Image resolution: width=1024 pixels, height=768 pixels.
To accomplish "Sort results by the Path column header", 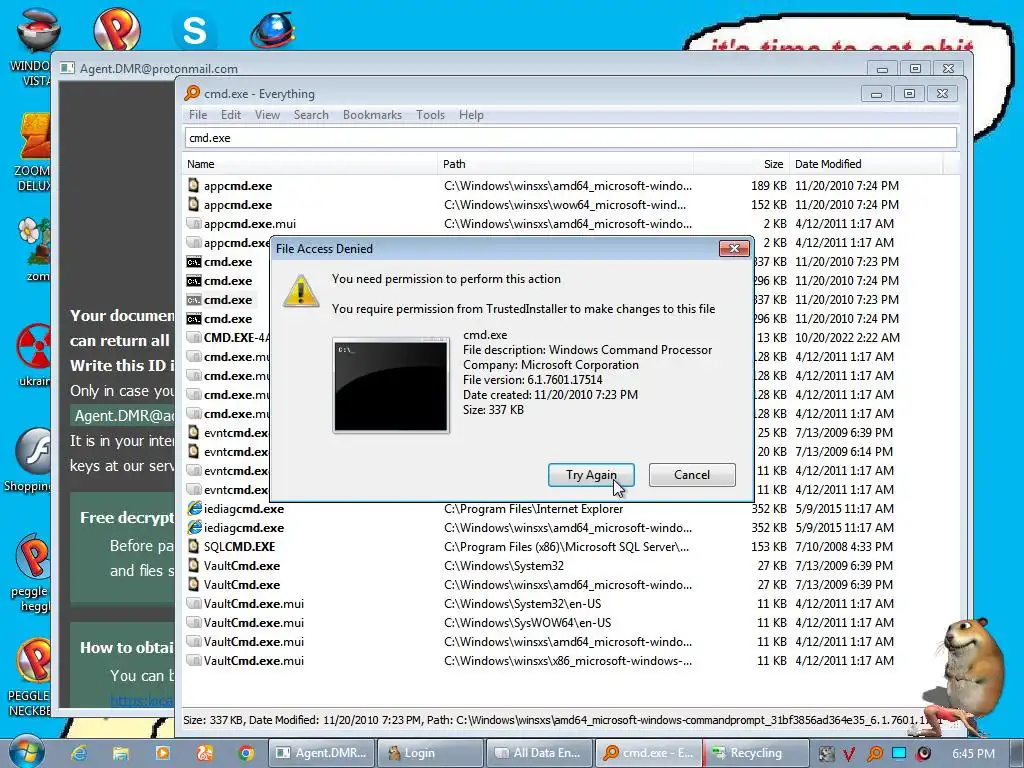I will (565, 164).
